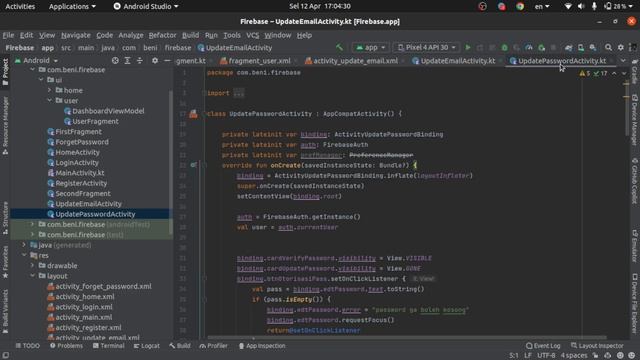This screenshot has width=640, height=360.
Task: Open project panel options gear
Action: [155, 60]
